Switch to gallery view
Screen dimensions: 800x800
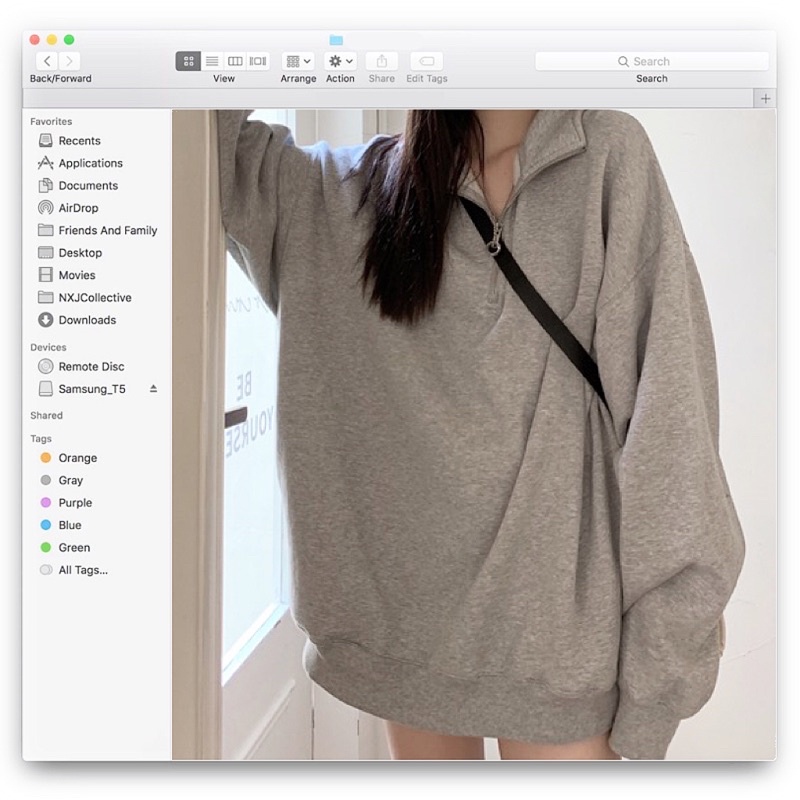258,61
